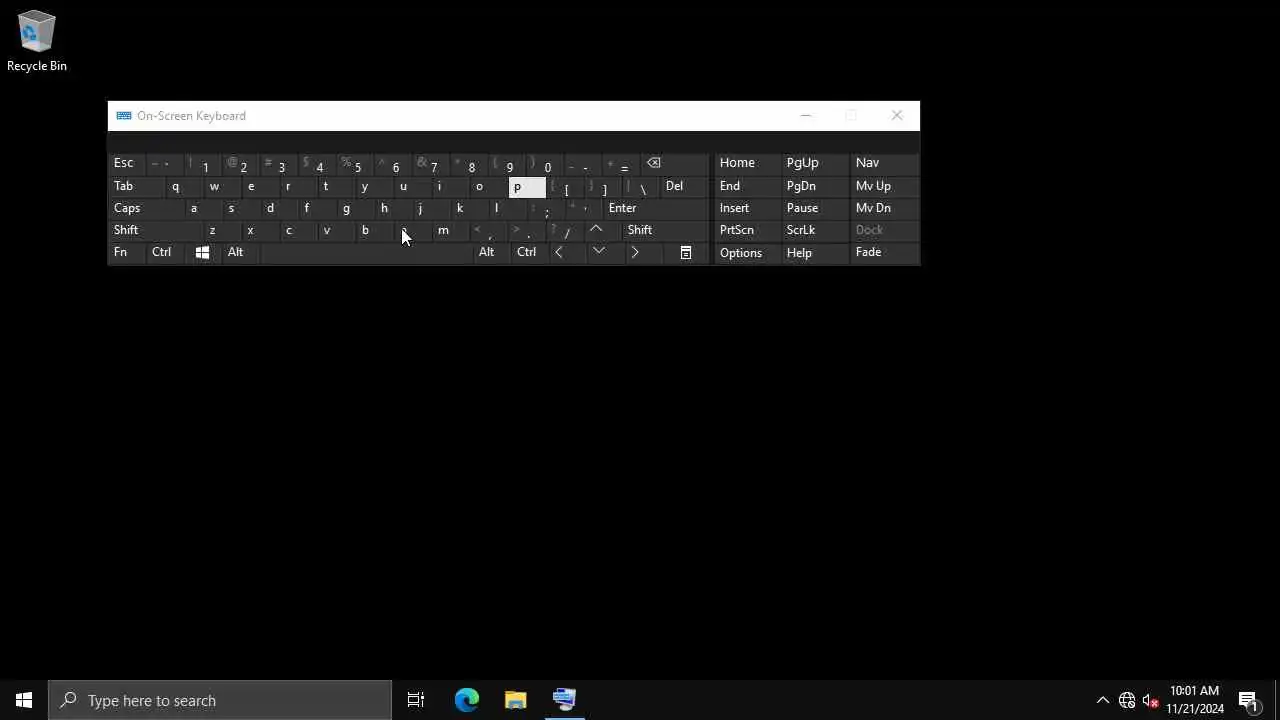The height and width of the screenshot is (720, 1280).
Task: Click the number 0 key
Action: (546, 163)
